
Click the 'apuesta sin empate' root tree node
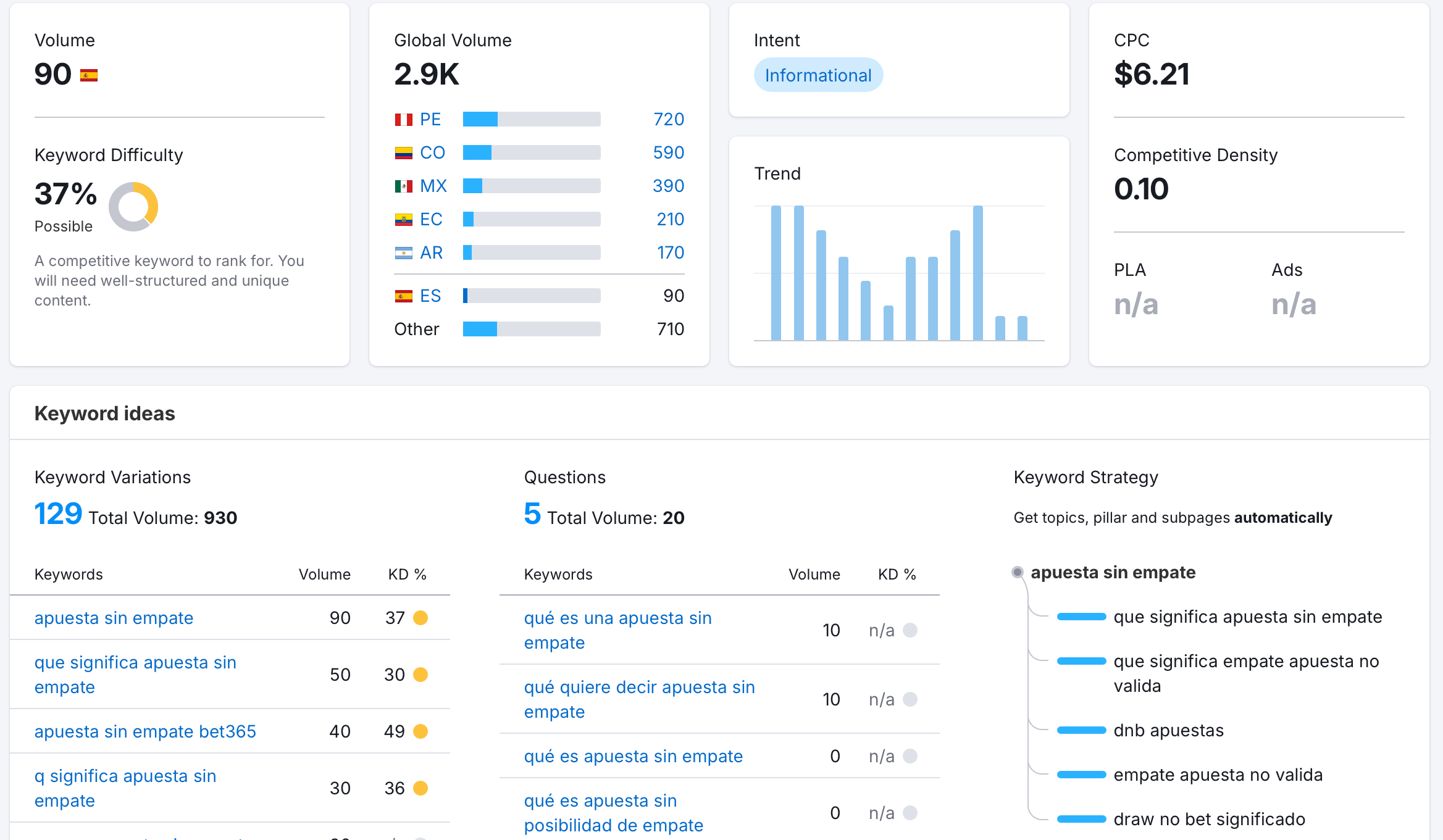pyautogui.click(x=1113, y=572)
